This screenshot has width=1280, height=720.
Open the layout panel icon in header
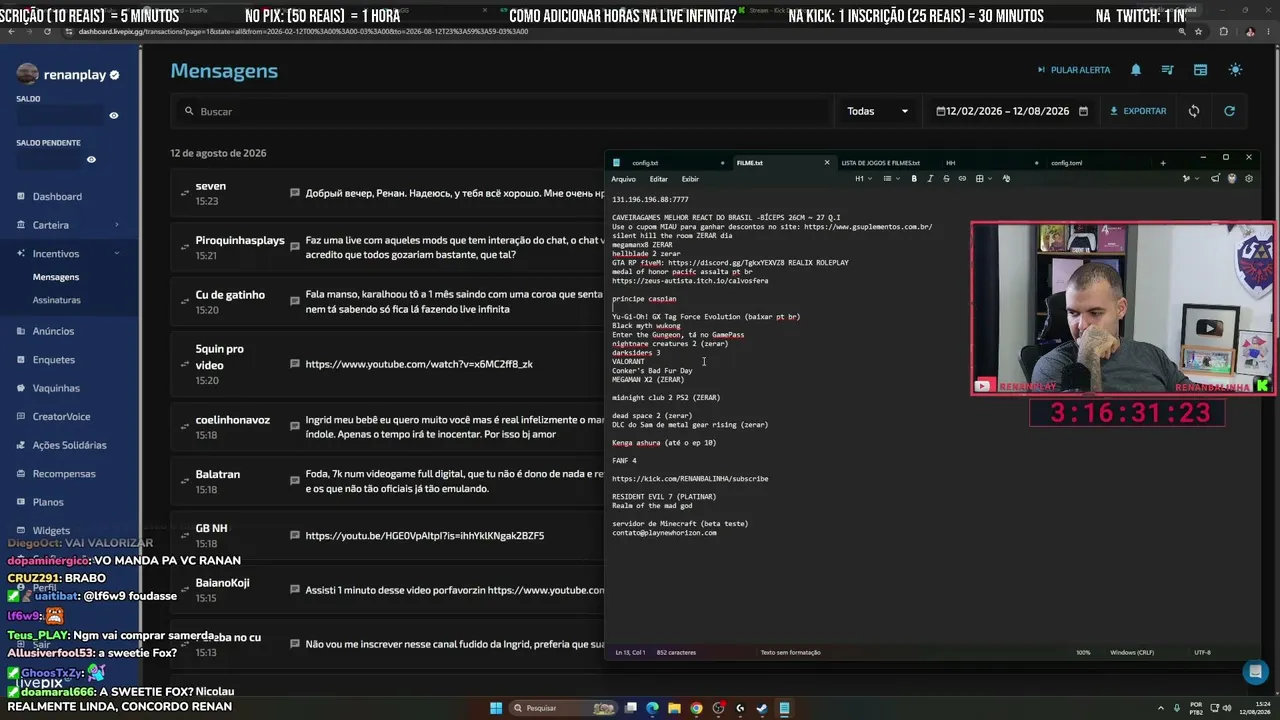[x=1201, y=70]
